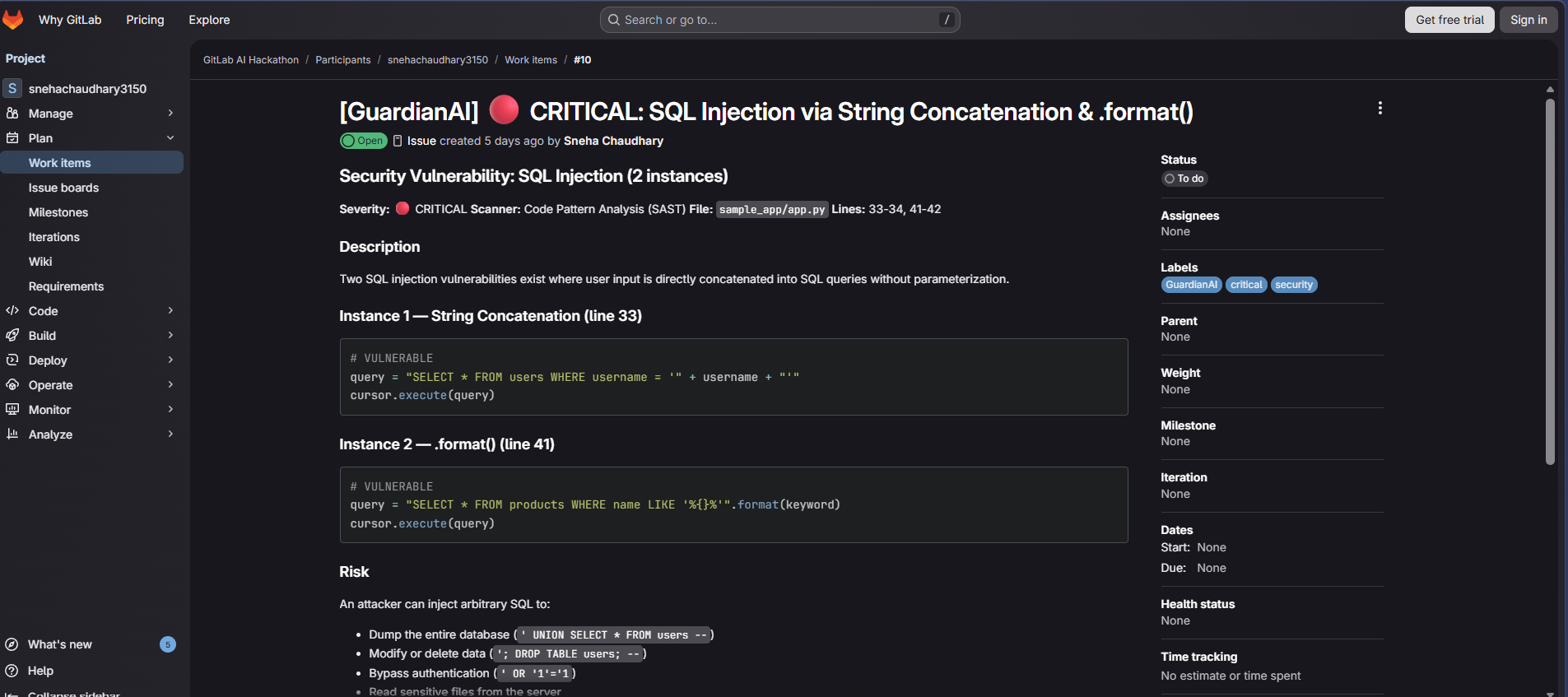Click the Code brackets icon

[12, 310]
